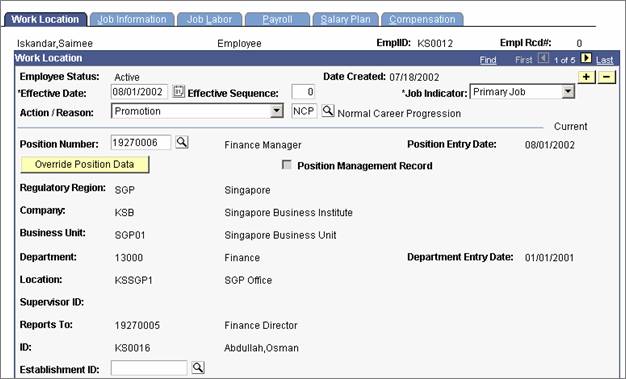Click the Establishment ID input field
626x379 pixels.
(149, 368)
